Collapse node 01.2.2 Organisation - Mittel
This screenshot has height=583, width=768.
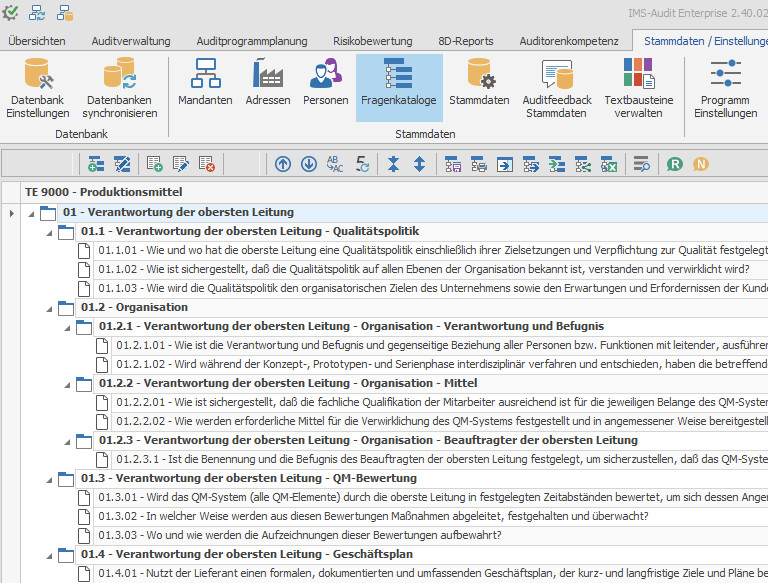pyautogui.click(x=68, y=385)
